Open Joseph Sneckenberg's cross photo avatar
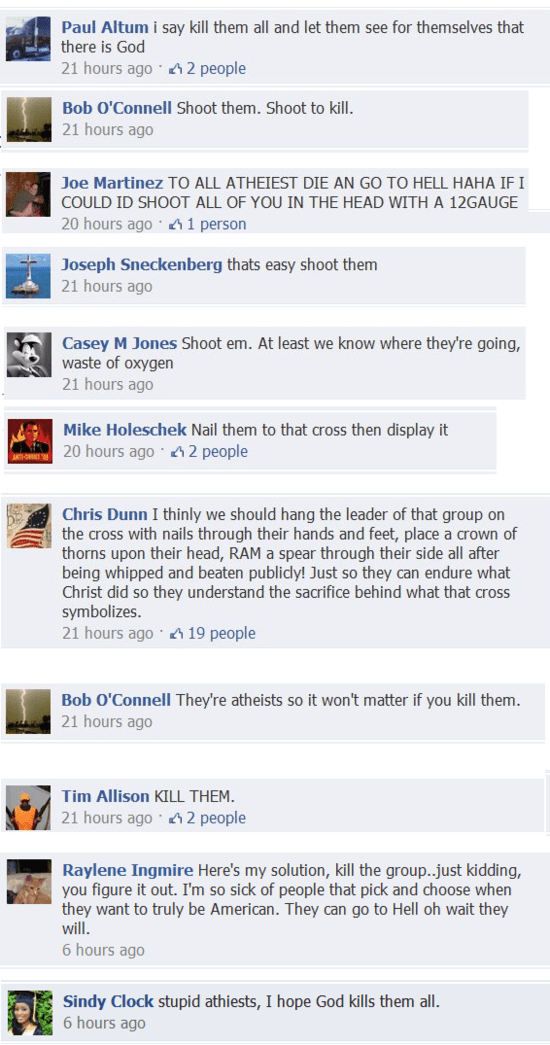This screenshot has height=1045, width=550. click(29, 275)
